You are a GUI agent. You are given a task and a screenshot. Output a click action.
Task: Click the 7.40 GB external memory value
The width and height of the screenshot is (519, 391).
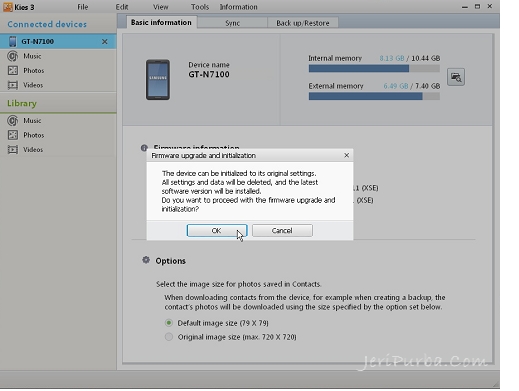coord(427,86)
